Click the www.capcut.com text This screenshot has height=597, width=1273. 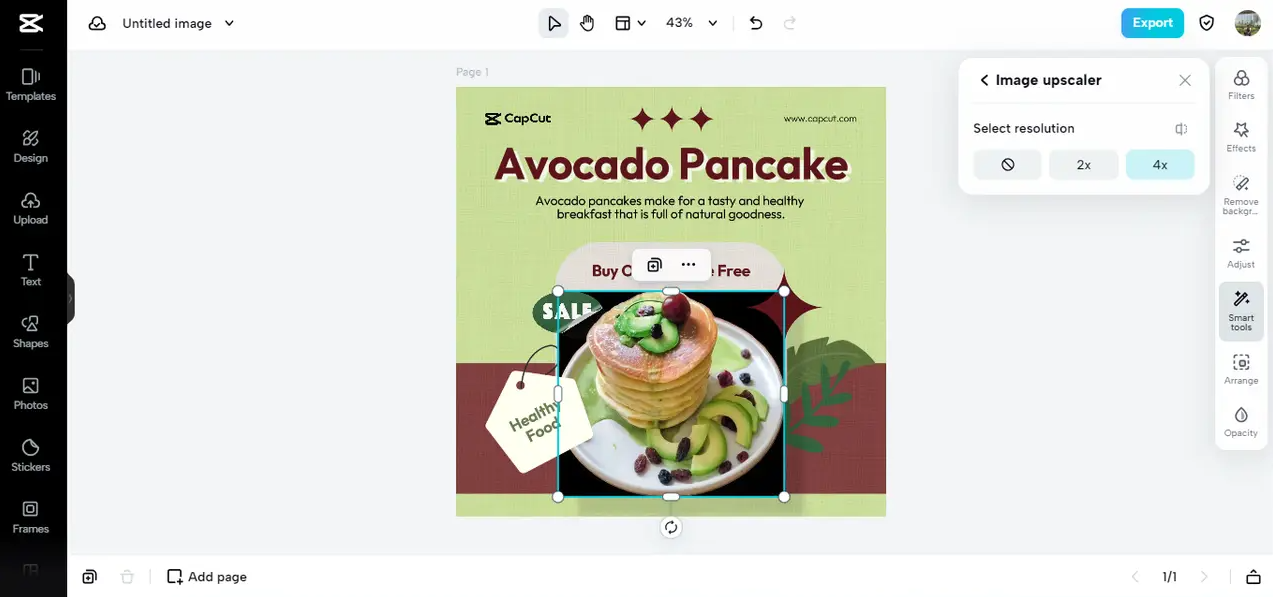point(820,119)
